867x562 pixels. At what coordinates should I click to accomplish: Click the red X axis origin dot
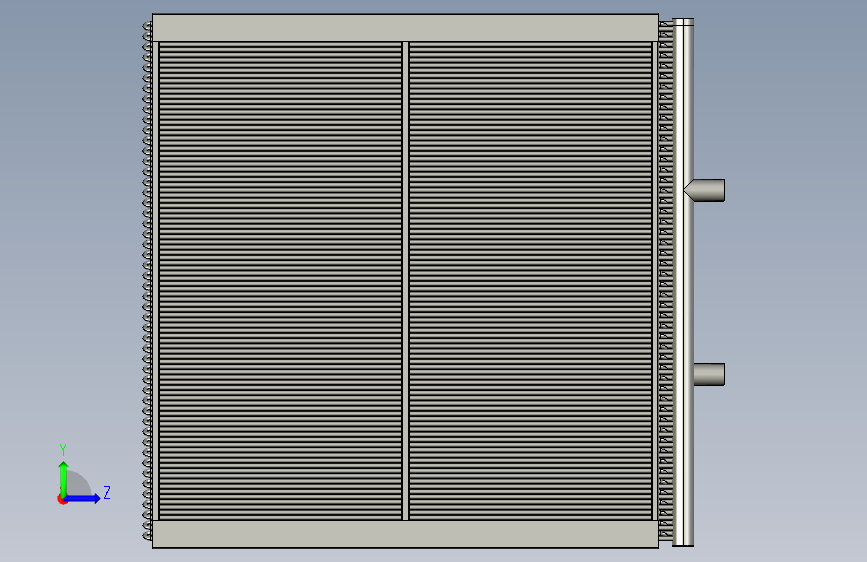61,499
